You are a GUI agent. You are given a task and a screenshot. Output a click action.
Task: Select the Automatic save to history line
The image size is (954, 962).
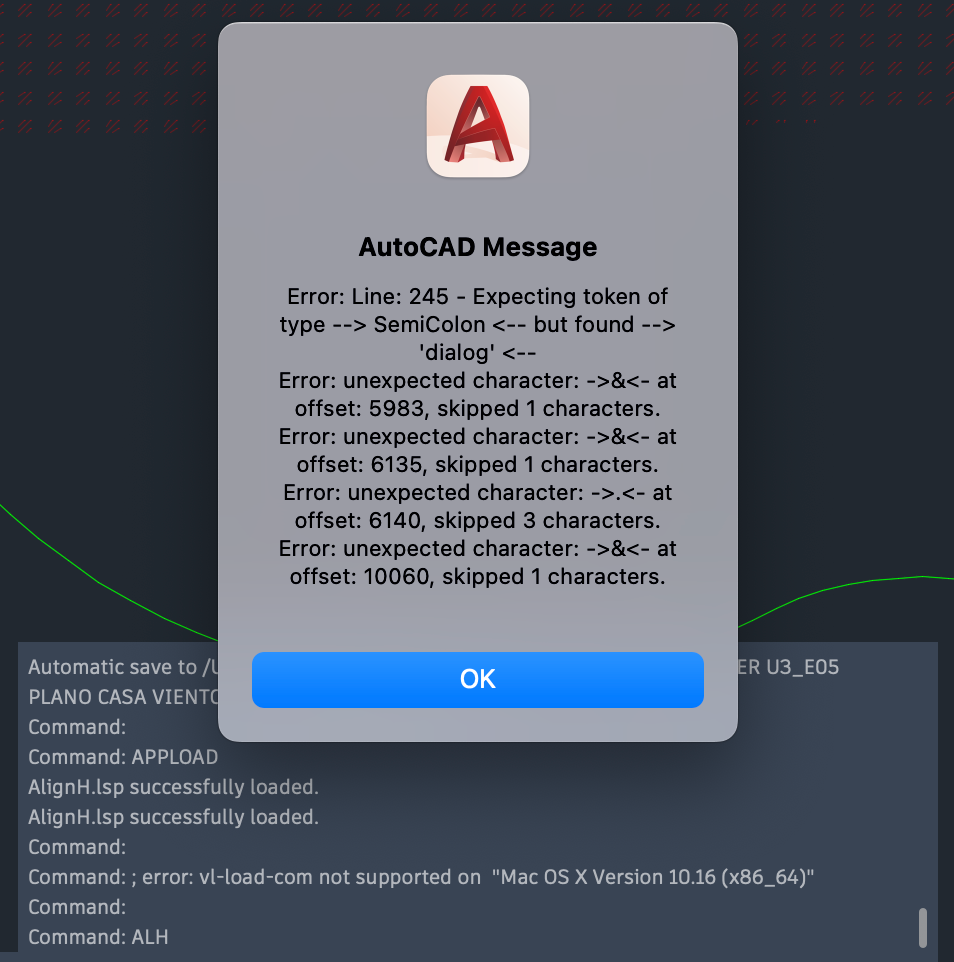point(123,667)
